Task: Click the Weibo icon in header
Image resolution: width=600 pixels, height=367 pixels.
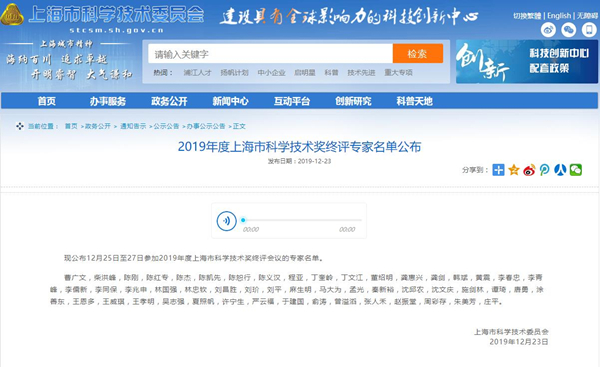Action: click(x=548, y=29)
